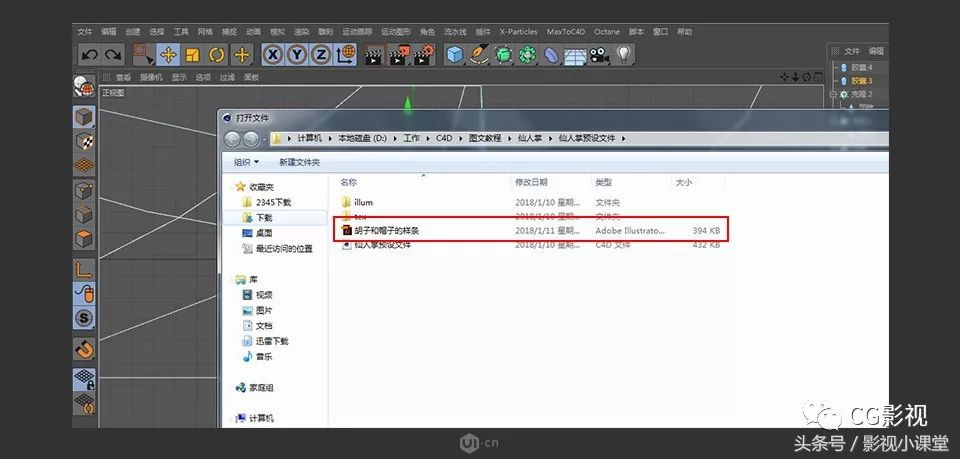The image size is (960, 459).
Task: Select 最近访问的位置
Action: pyautogui.click(x=284, y=248)
